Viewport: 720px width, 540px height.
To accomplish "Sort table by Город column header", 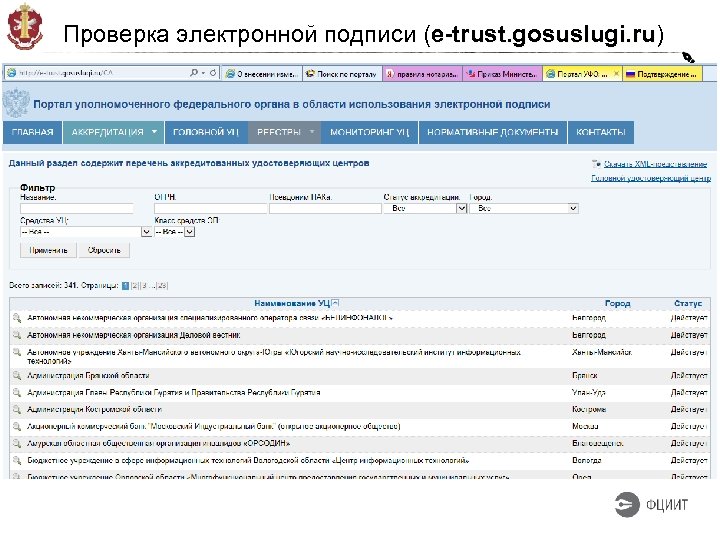I will [617, 304].
